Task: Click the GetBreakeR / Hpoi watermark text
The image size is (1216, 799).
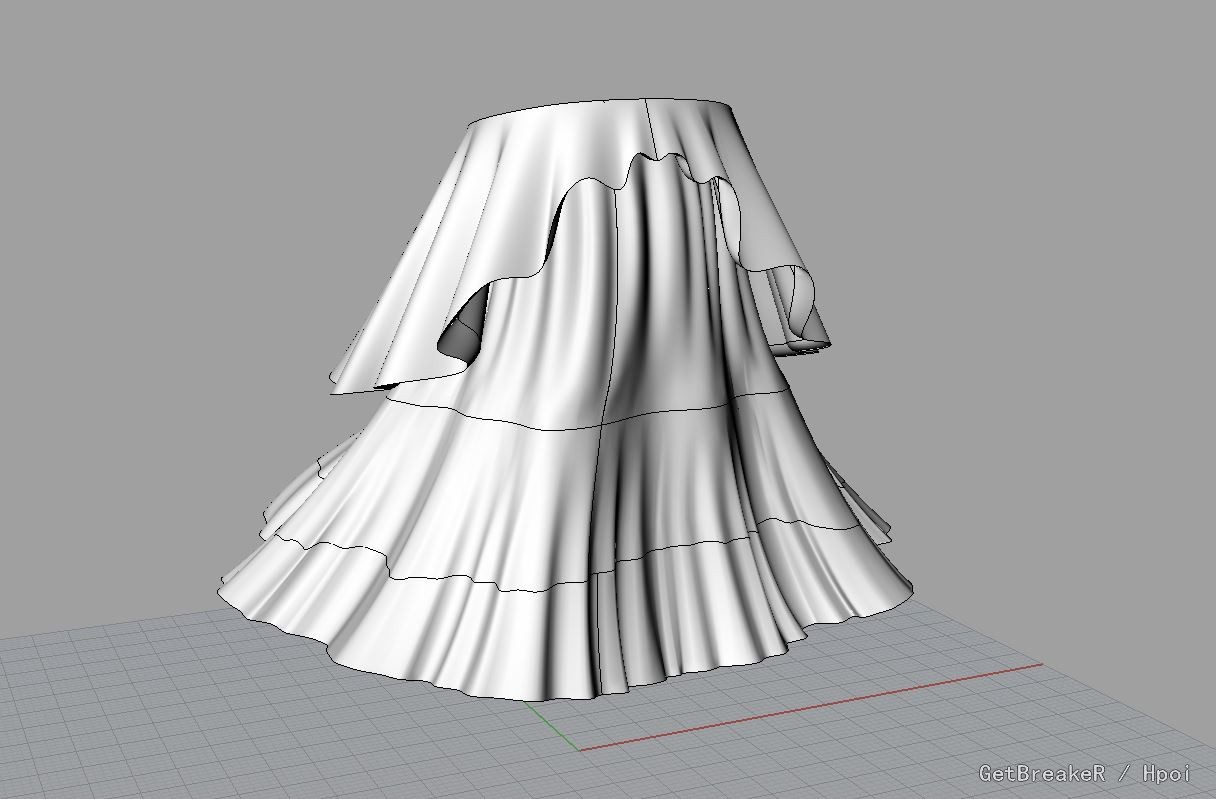Action: tap(1084, 773)
